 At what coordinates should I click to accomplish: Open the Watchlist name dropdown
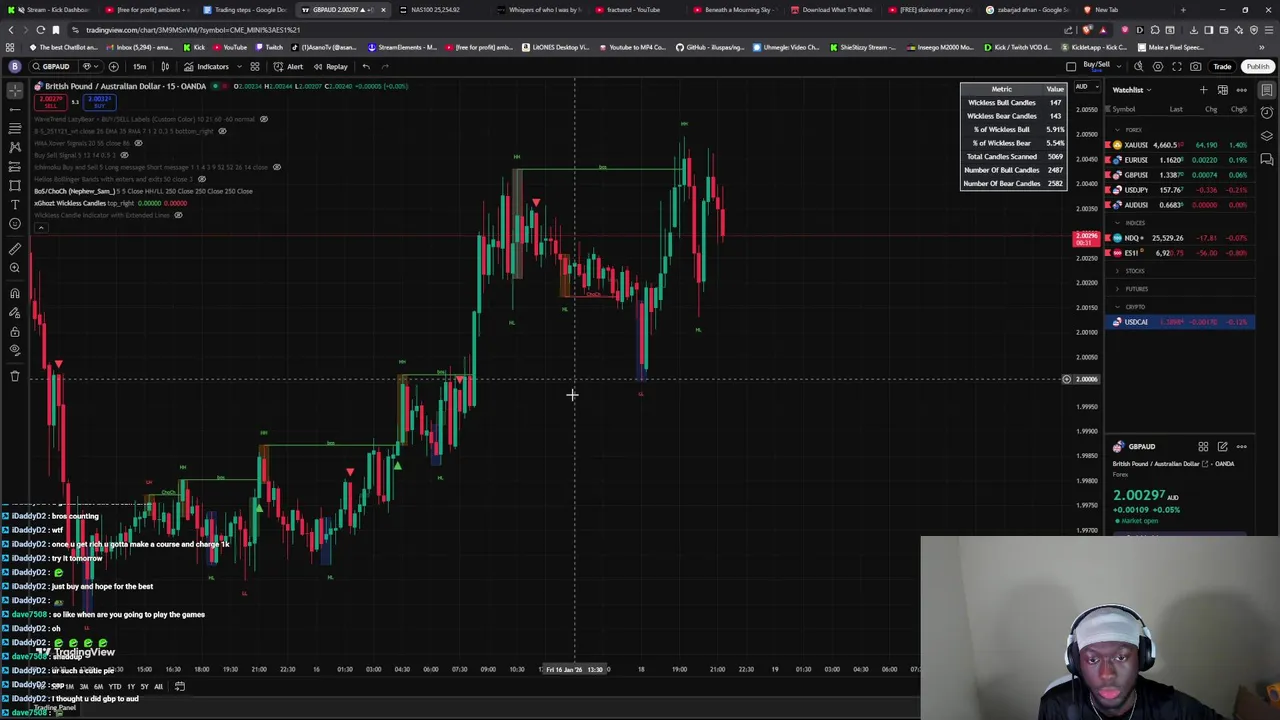pyautogui.click(x=1132, y=90)
